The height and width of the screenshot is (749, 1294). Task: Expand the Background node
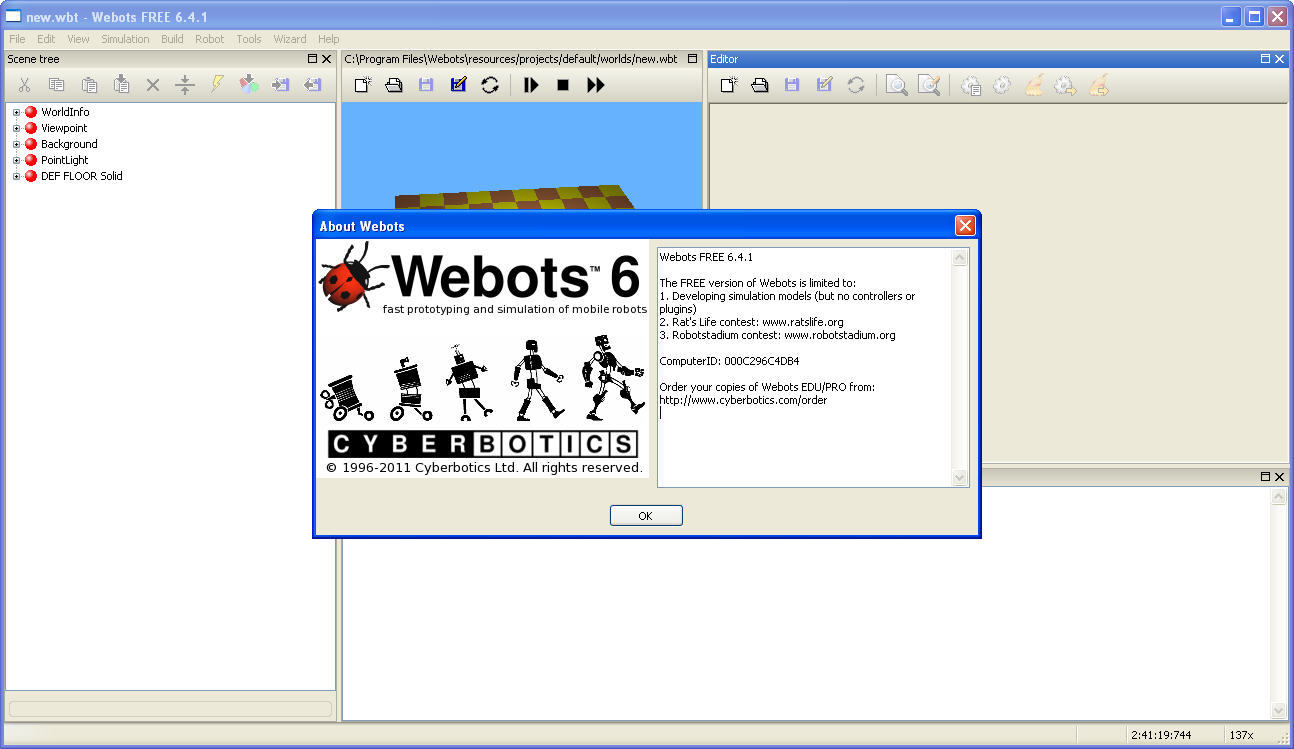tap(17, 144)
